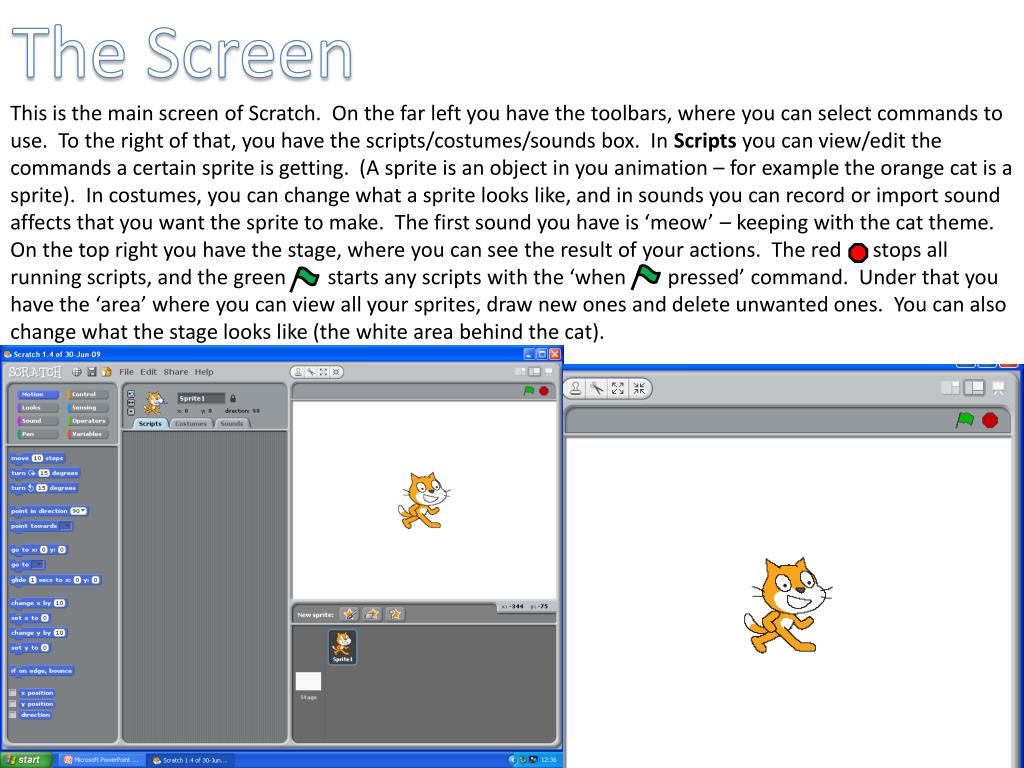This screenshot has height=768, width=1024.
Task: Select the Operators block category
Action: 88,421
